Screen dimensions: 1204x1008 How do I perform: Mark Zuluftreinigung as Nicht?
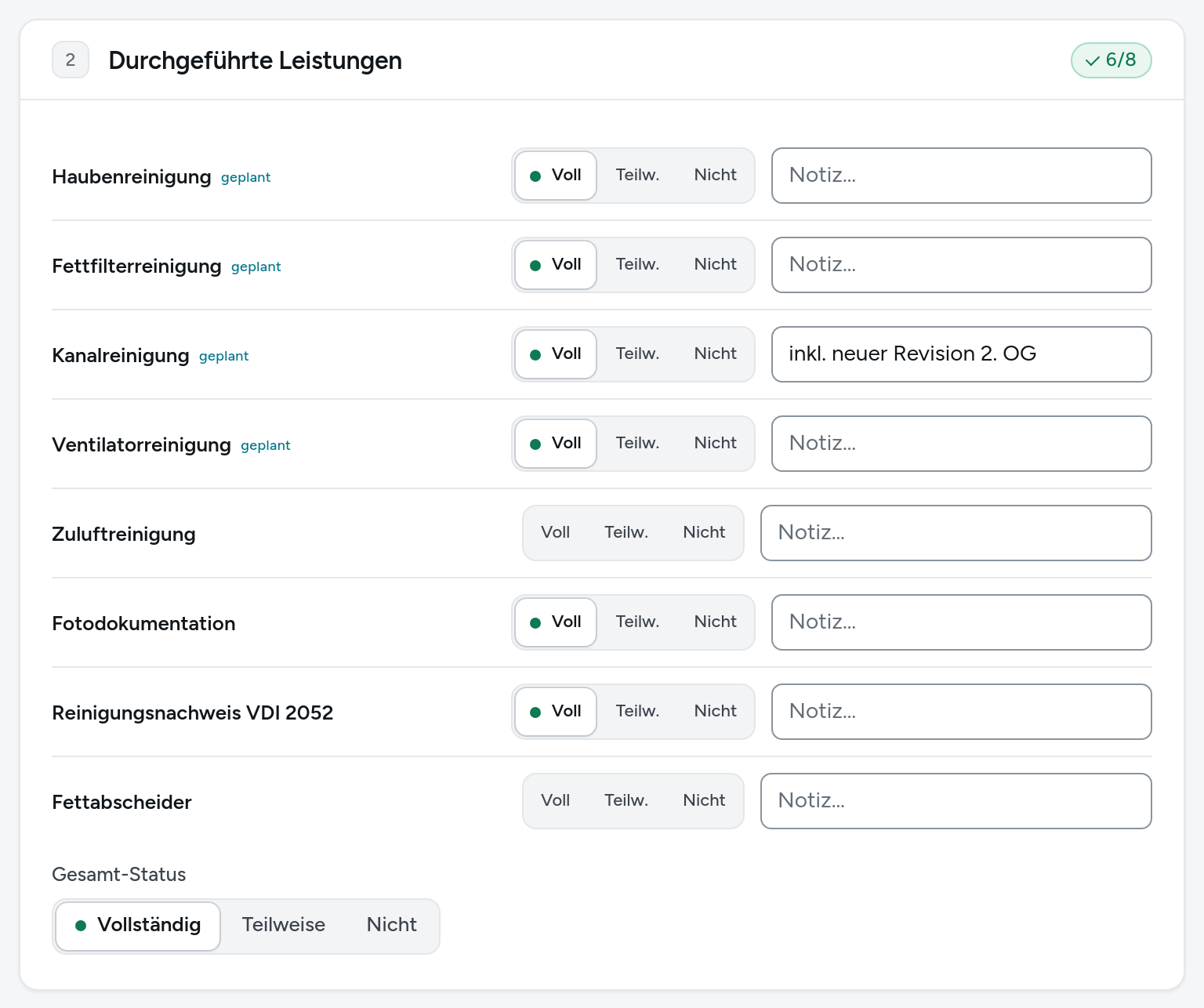click(704, 533)
